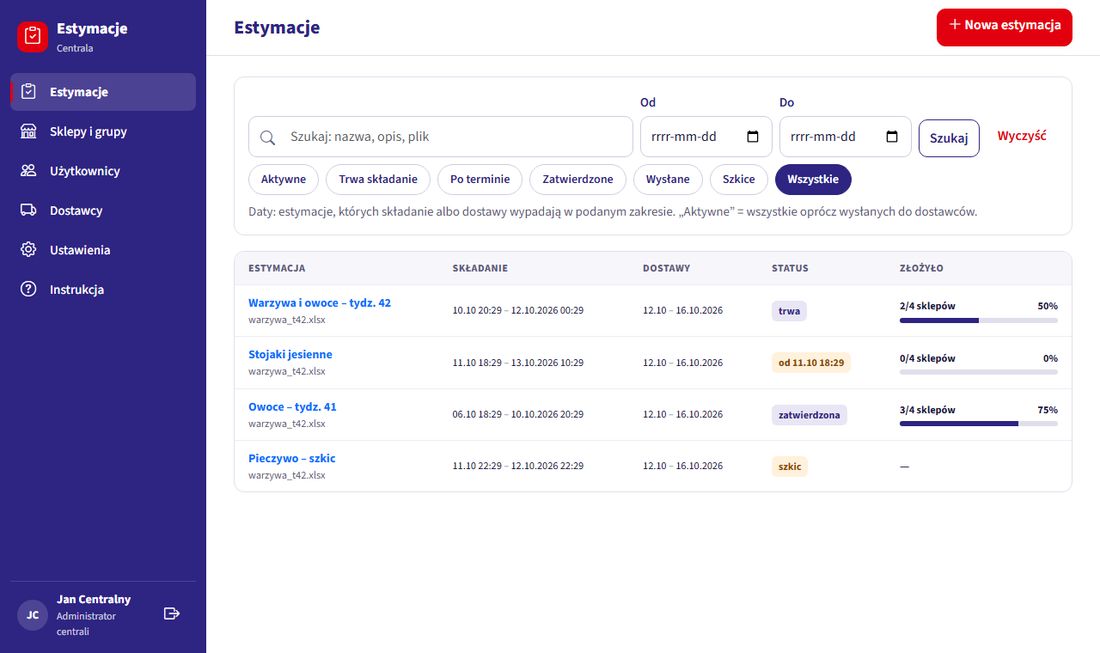The width and height of the screenshot is (1100, 653).
Task: Click the magnifier icon in search box
Action: pyautogui.click(x=267, y=137)
